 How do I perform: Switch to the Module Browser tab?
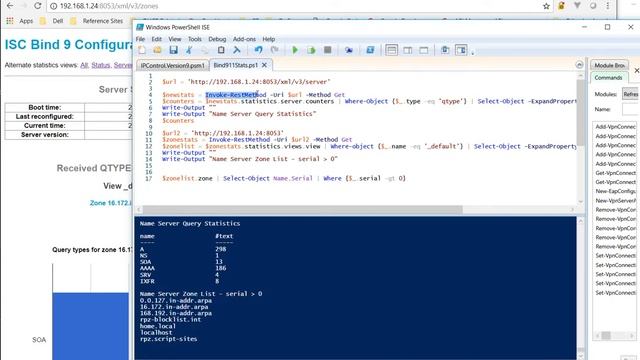609,65
